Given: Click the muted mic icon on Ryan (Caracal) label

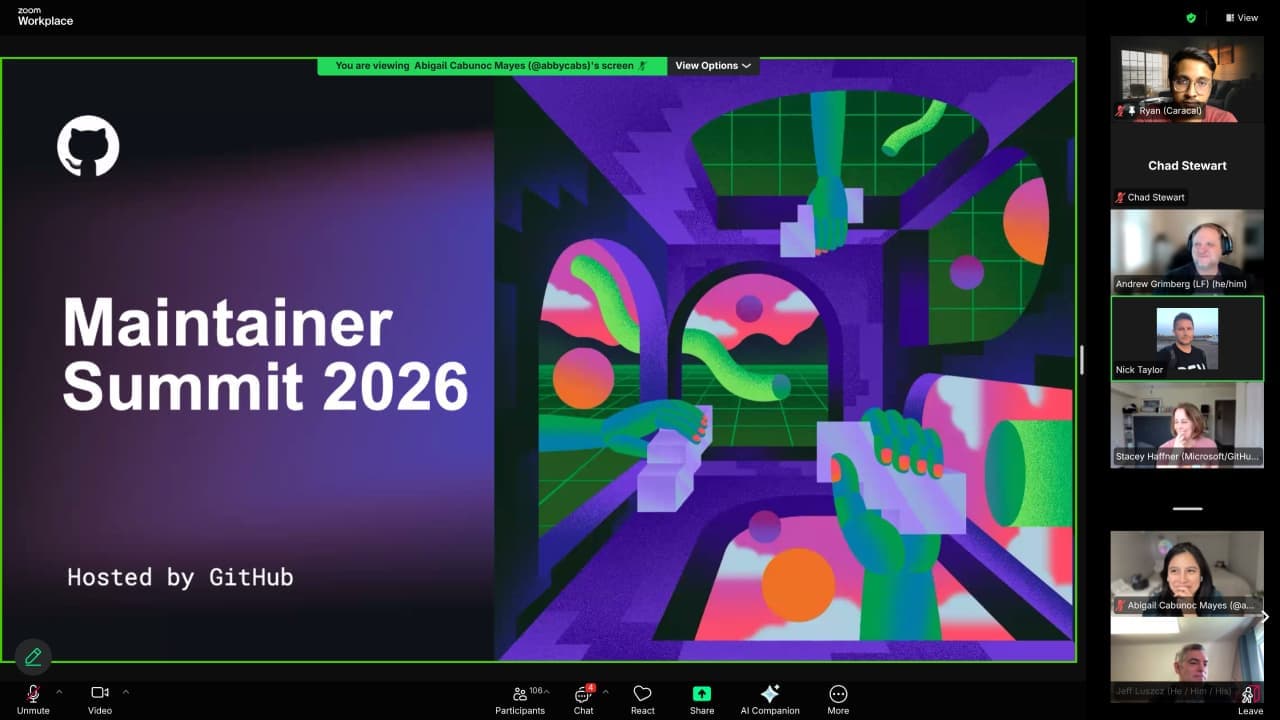Looking at the screenshot, I should tap(1121, 111).
